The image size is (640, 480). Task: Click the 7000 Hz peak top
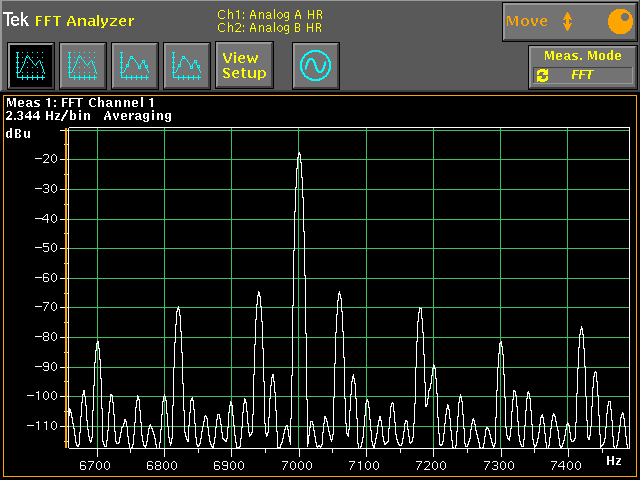tap(298, 155)
